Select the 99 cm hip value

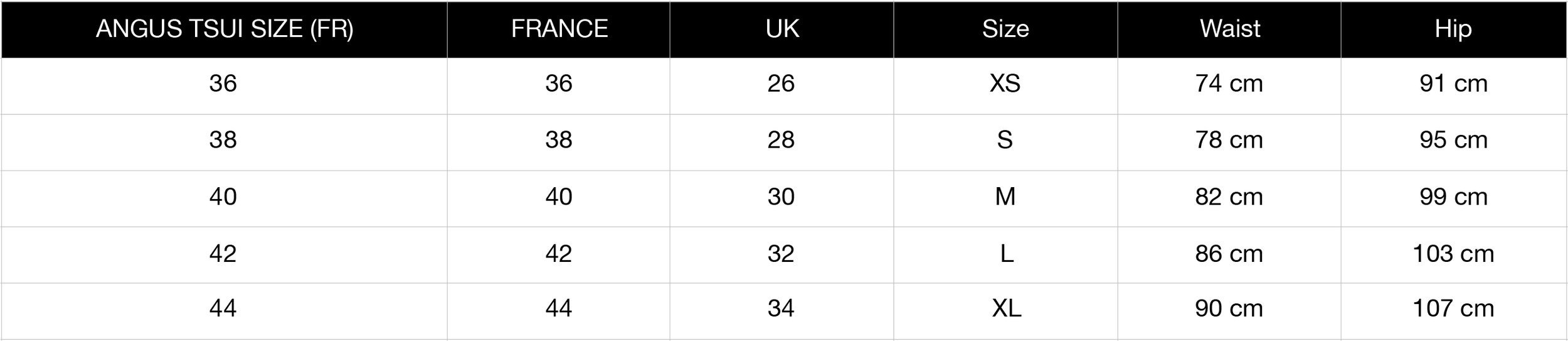[x=1453, y=197]
